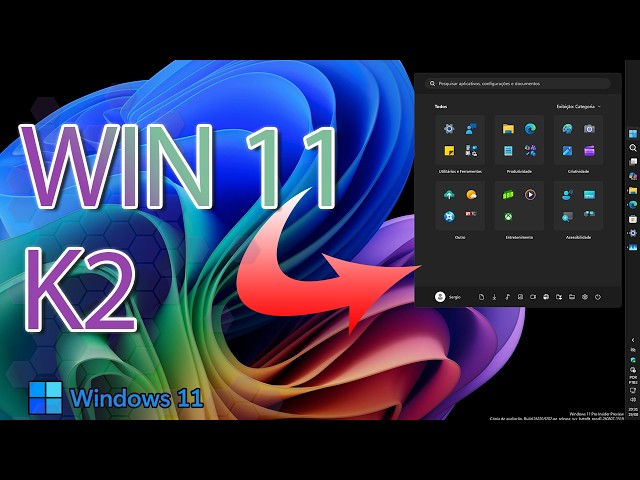Open Weather app in Outro group
The height and width of the screenshot is (480, 640).
(x=471, y=195)
